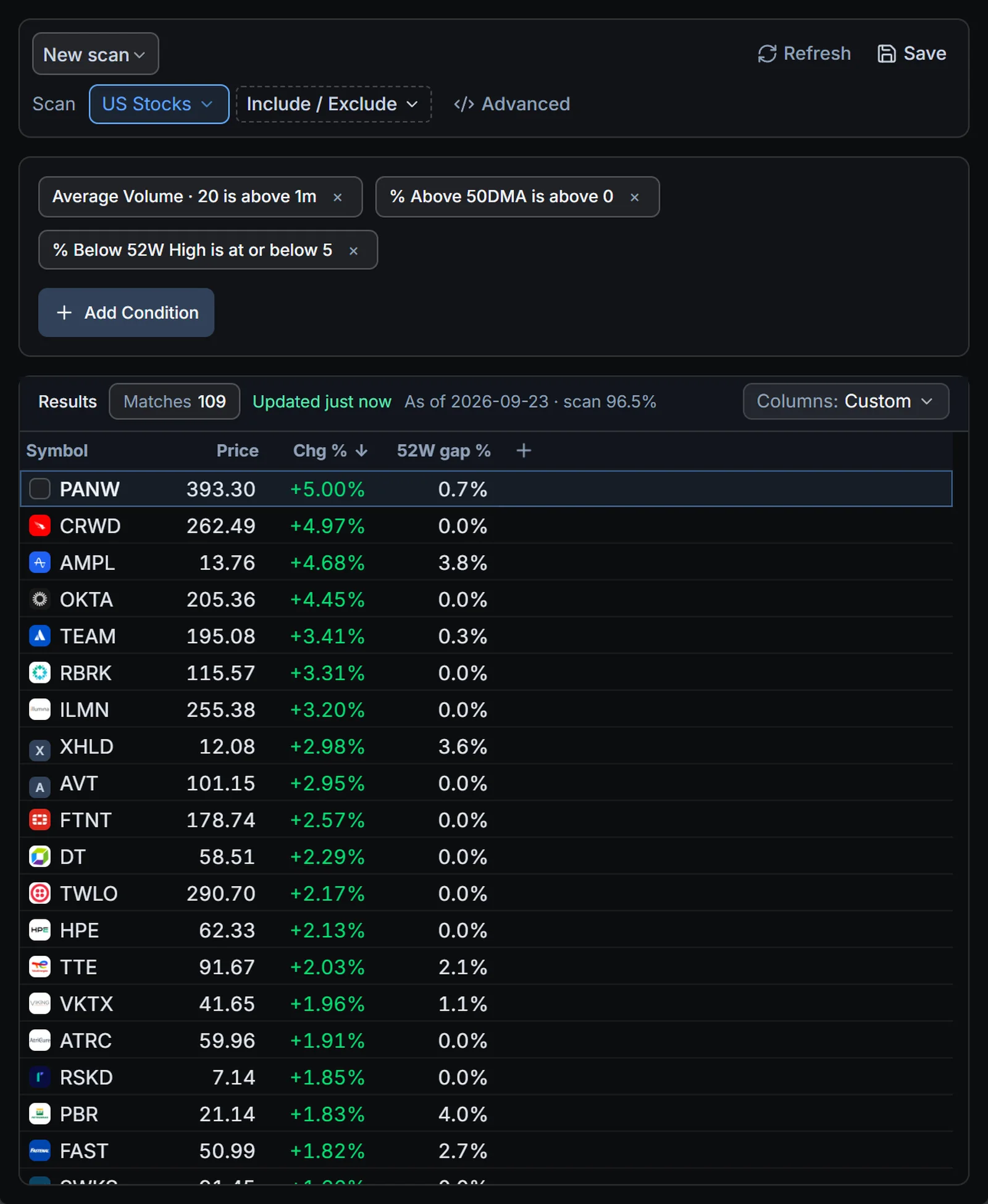Select the PBR ticker symbol

(79, 1114)
